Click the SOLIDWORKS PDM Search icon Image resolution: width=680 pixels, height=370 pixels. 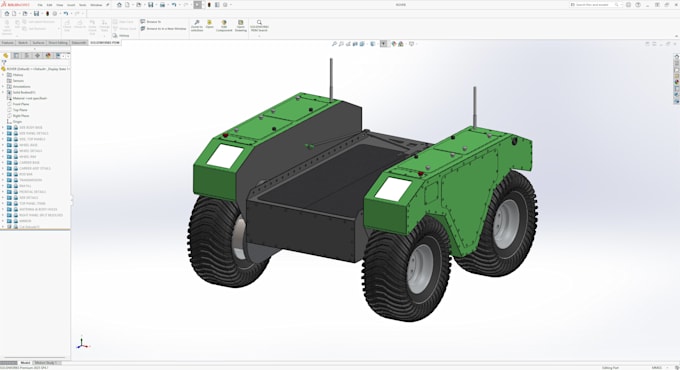[259, 26]
